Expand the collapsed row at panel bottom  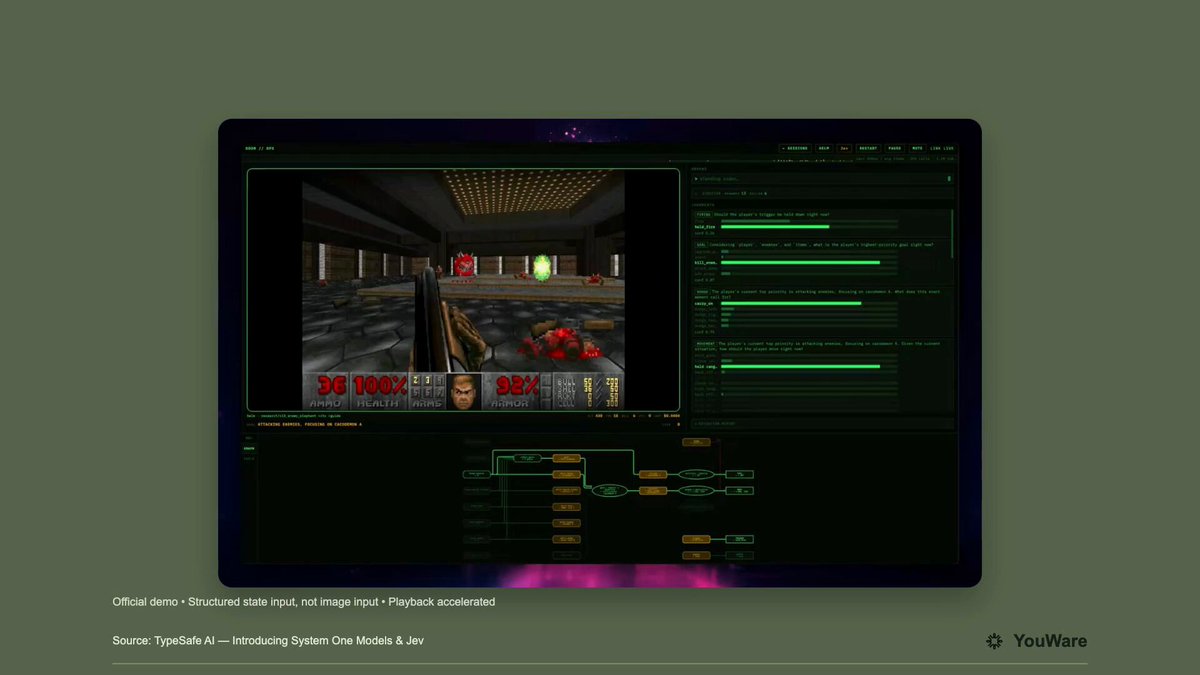pyautogui.click(x=822, y=424)
